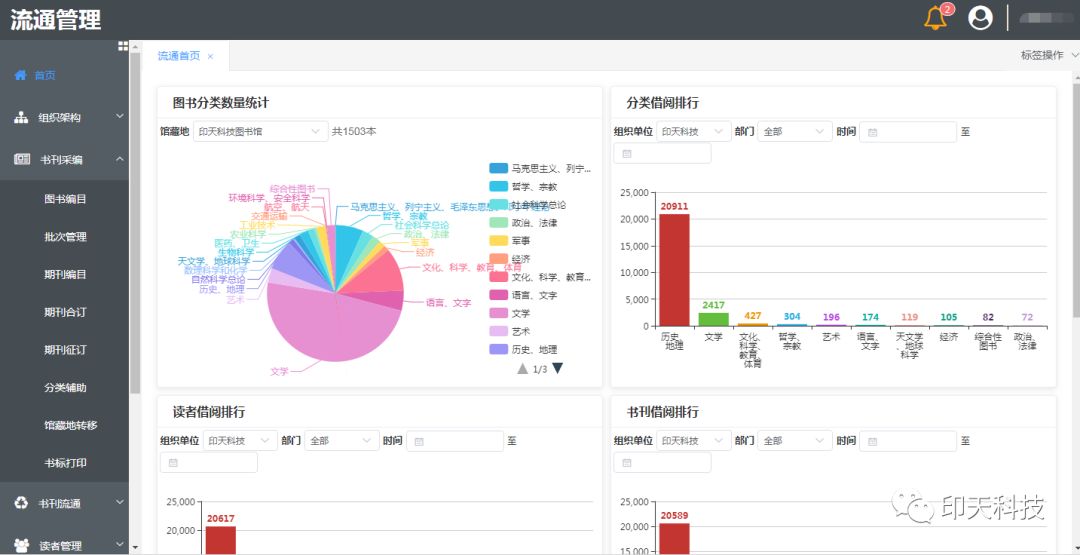The image size is (1080, 555).
Task: Open the notification bell with badge 2
Action: (935, 18)
